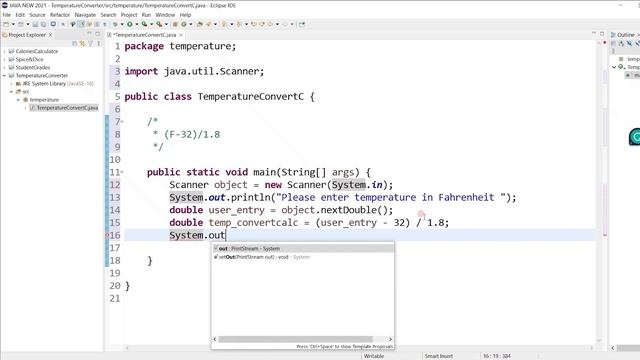Viewport: 640px width, 360px height.
Task: Collapse the main method fold on line 11
Action: tap(122, 172)
